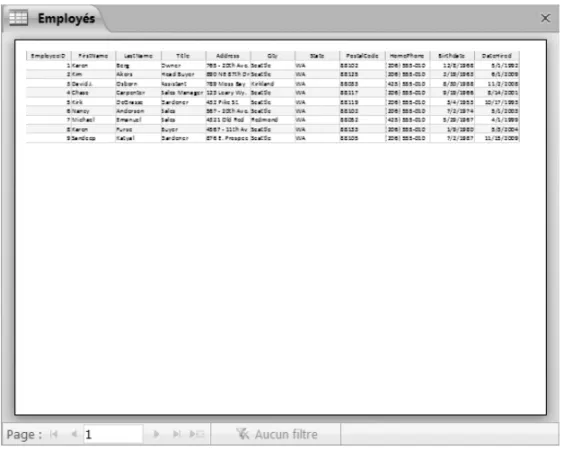Jump to last page arrow
This screenshot has height=450, width=563.
point(176,434)
